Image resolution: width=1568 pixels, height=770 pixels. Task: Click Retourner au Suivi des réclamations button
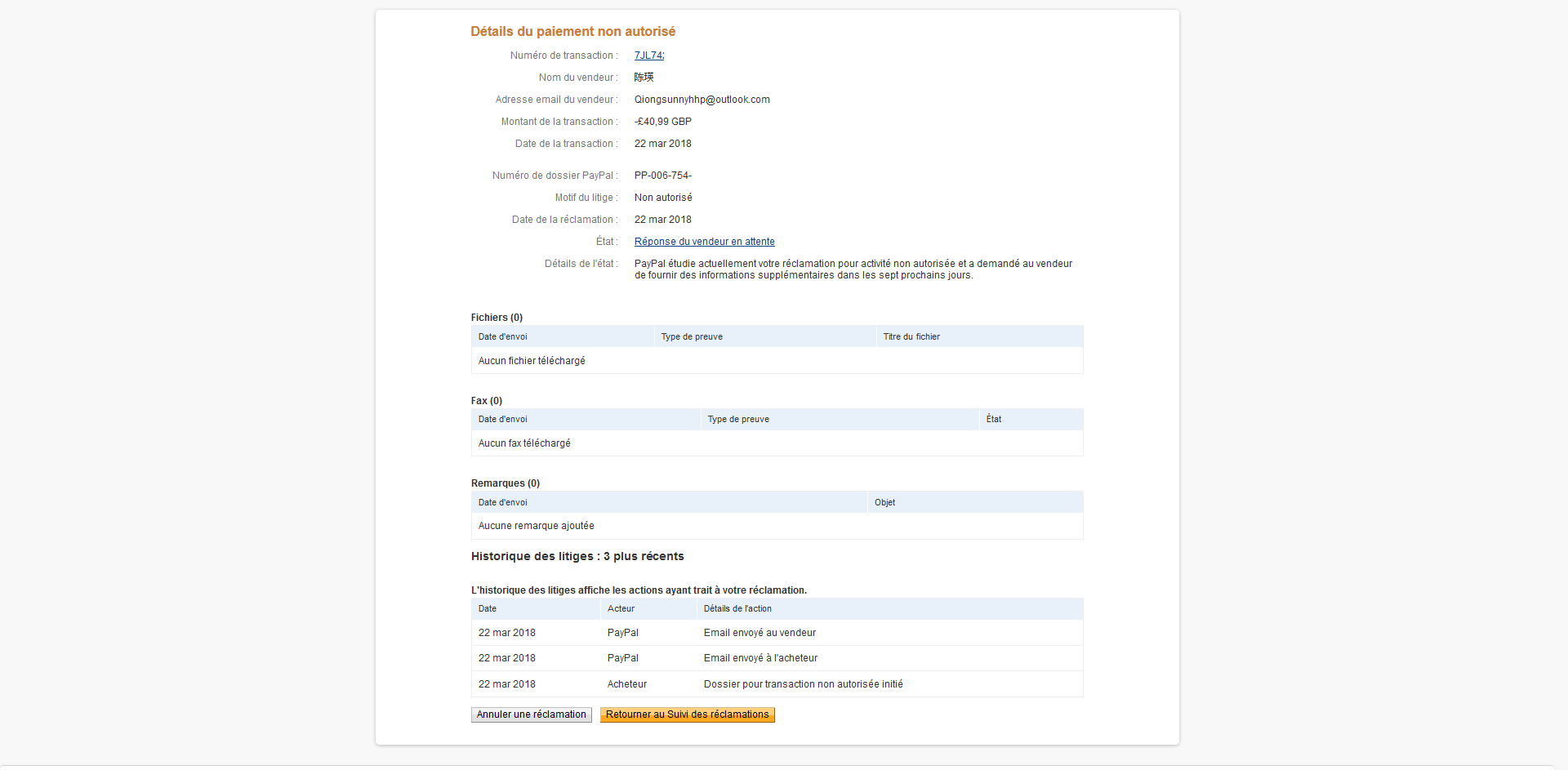tap(687, 714)
